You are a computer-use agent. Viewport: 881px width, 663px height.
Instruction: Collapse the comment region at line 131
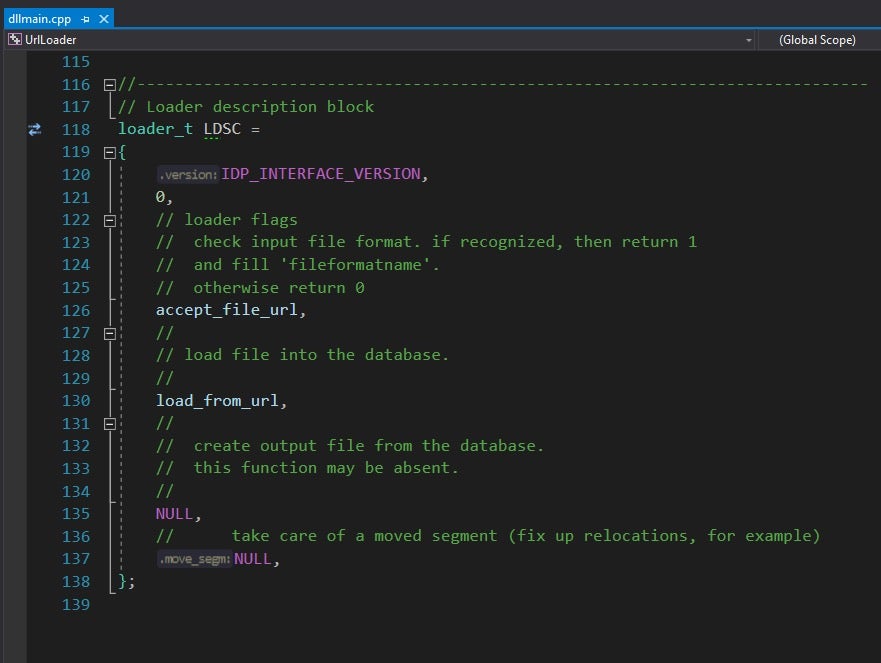pyautogui.click(x=110, y=424)
